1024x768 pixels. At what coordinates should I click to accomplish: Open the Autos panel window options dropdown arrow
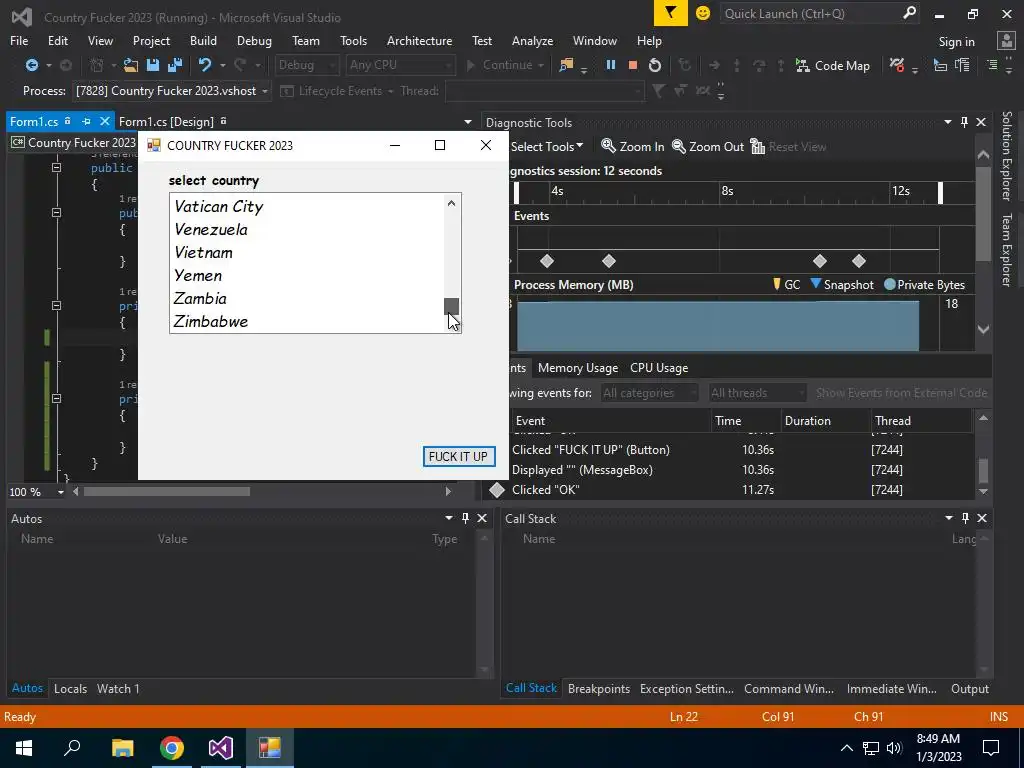449,518
